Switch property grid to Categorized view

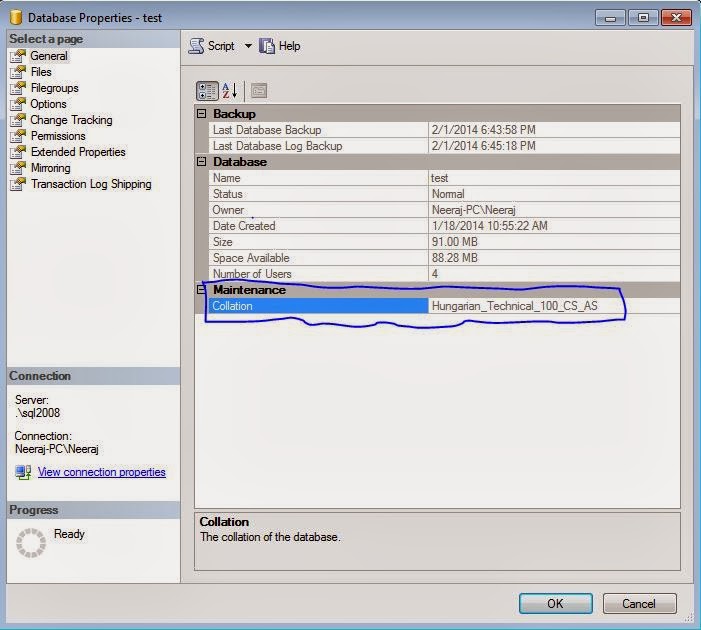click(207, 91)
